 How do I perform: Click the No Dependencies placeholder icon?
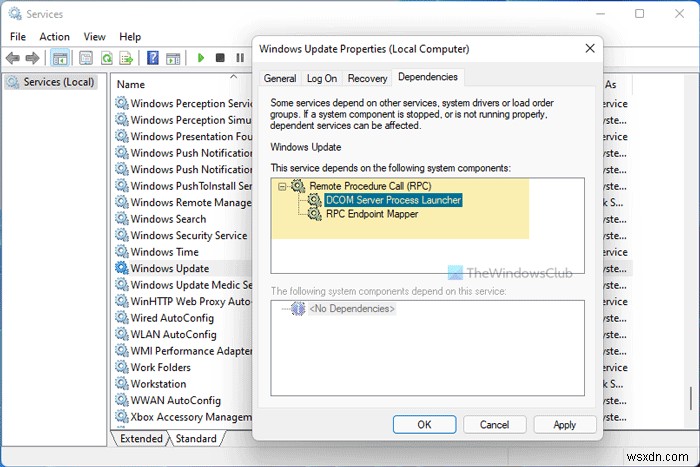298,309
